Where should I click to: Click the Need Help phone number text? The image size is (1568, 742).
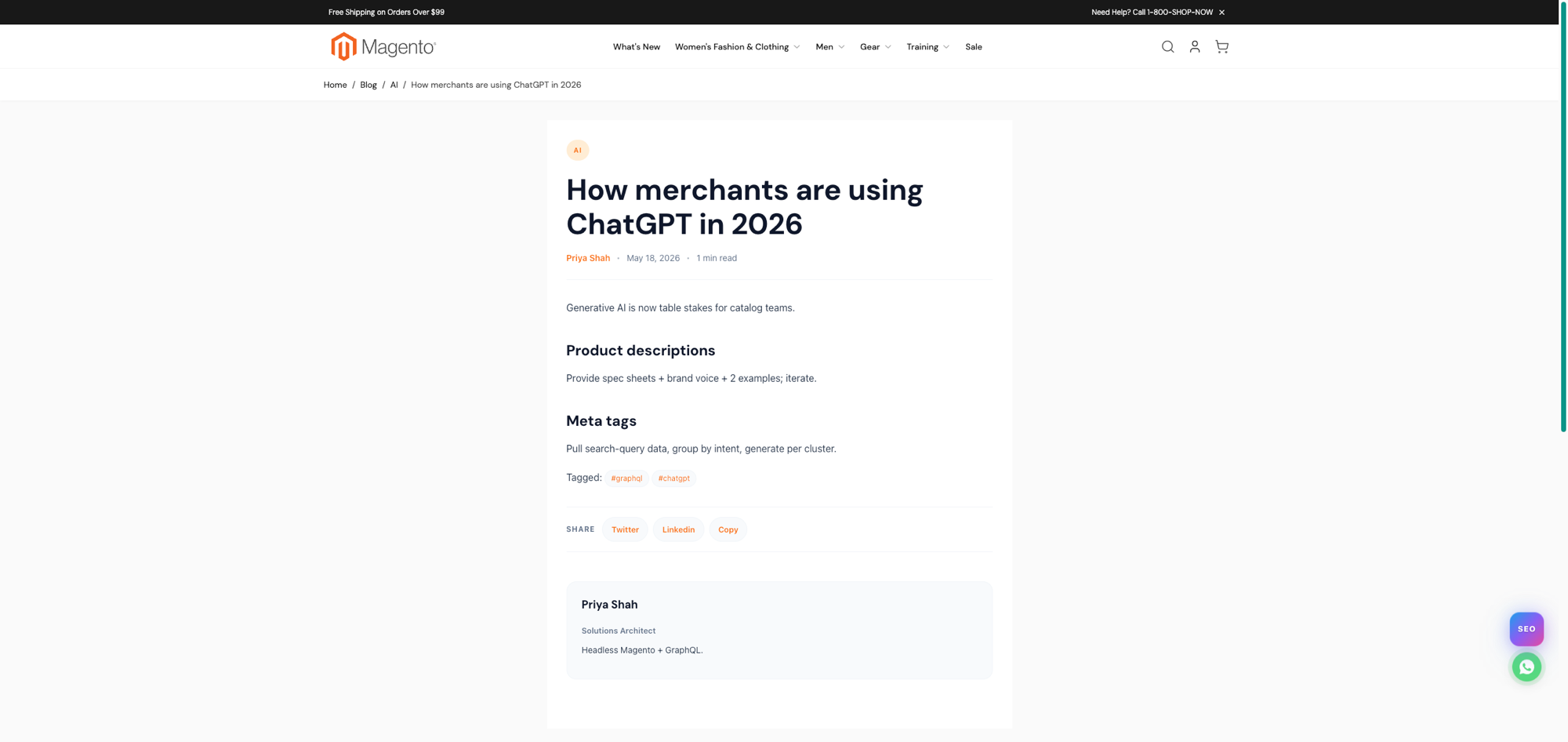[1152, 13]
